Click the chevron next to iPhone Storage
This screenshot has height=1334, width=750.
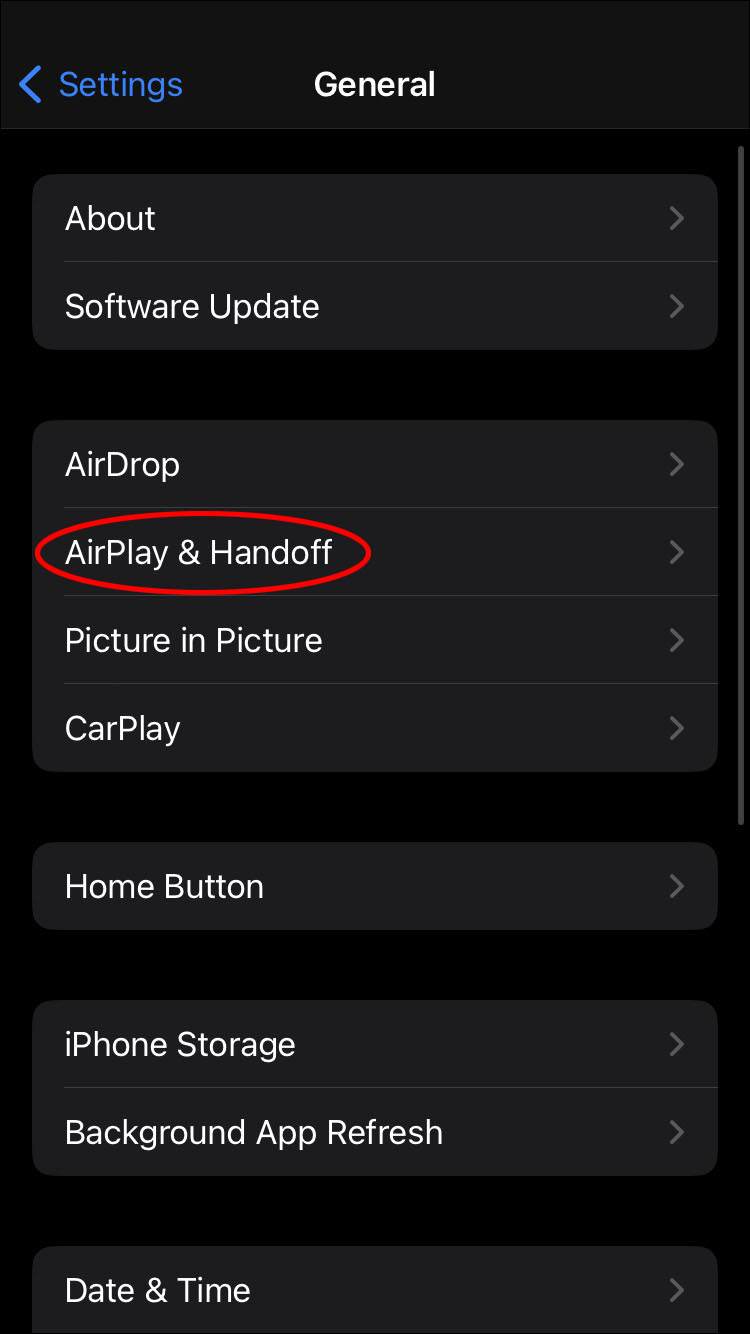(677, 1044)
